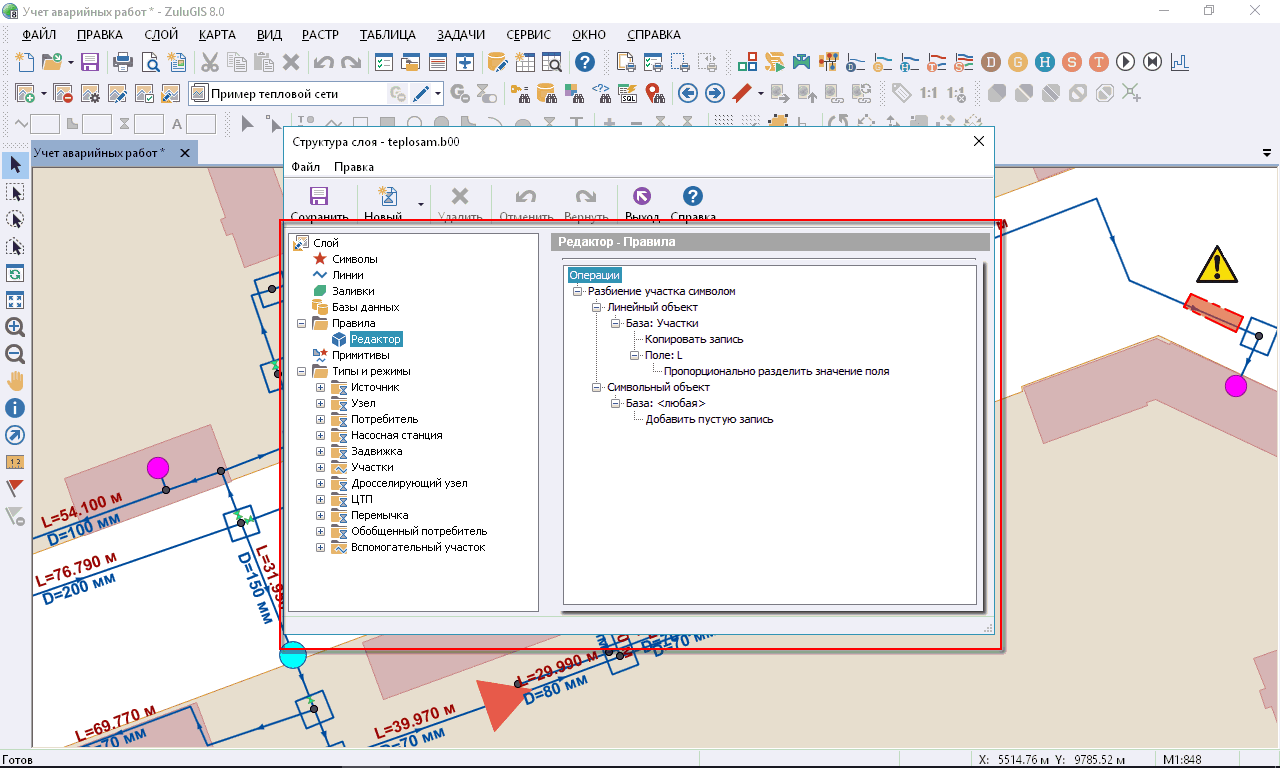Image resolution: width=1280 pixels, height=768 pixels.
Task: Select the Zoom In magnifier tool
Action: (x=15, y=327)
